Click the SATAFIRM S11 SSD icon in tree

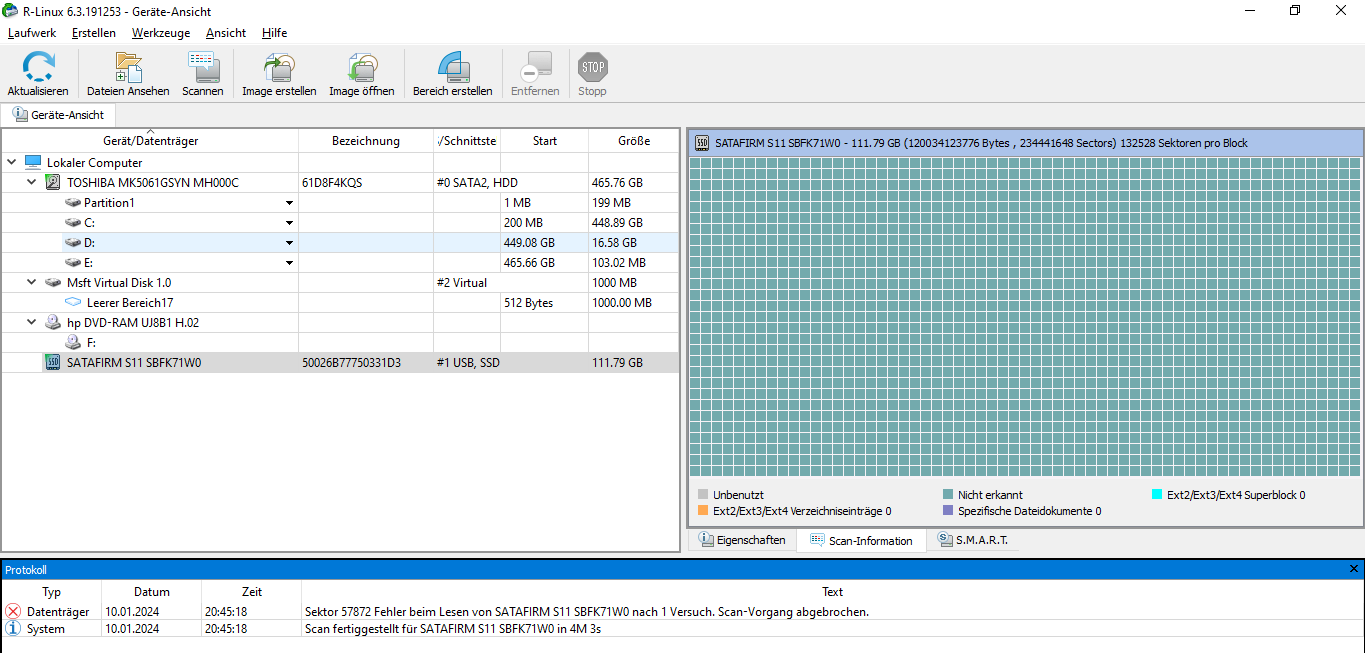tap(53, 362)
